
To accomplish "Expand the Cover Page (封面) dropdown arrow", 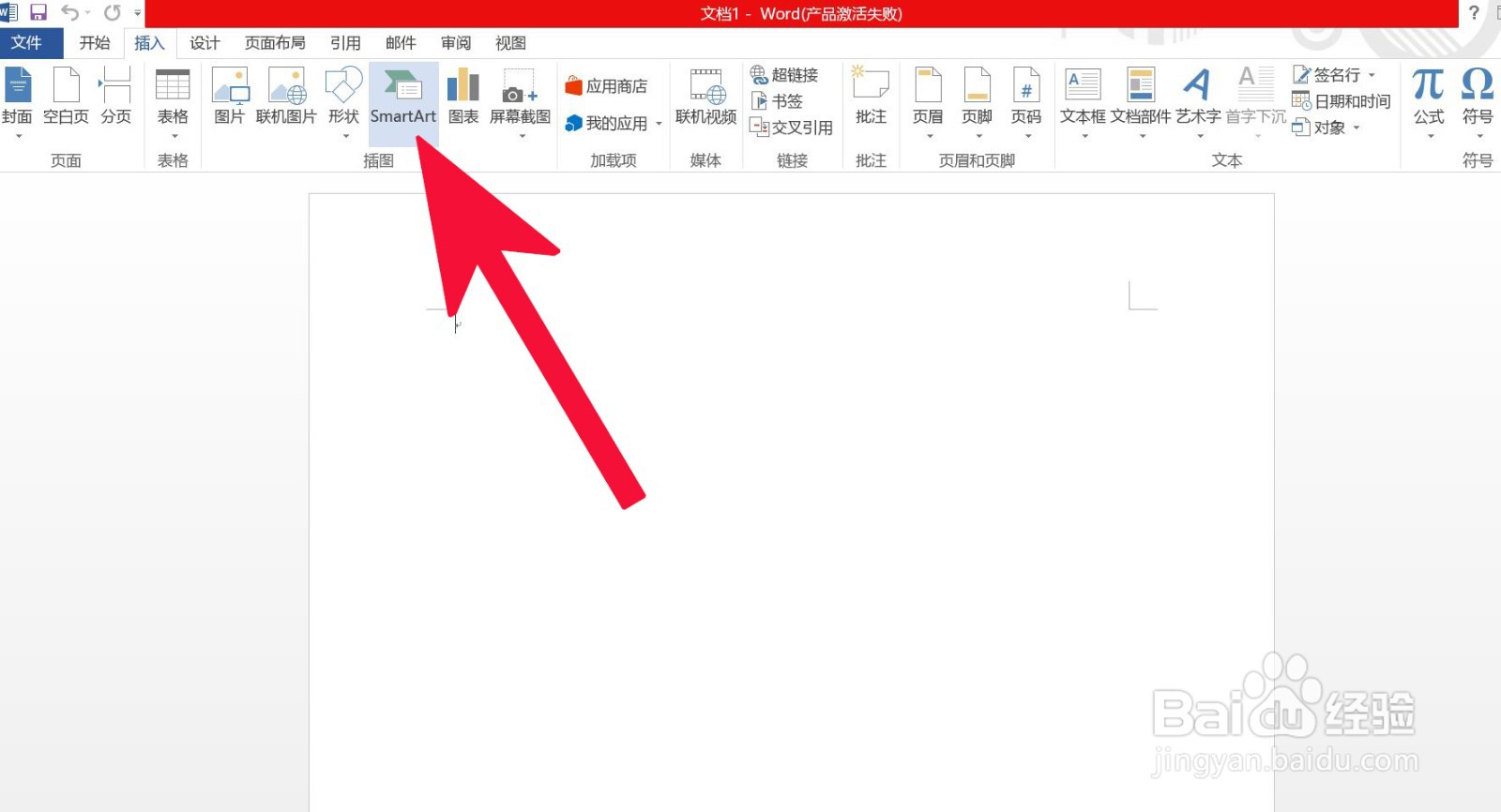I will point(18,137).
